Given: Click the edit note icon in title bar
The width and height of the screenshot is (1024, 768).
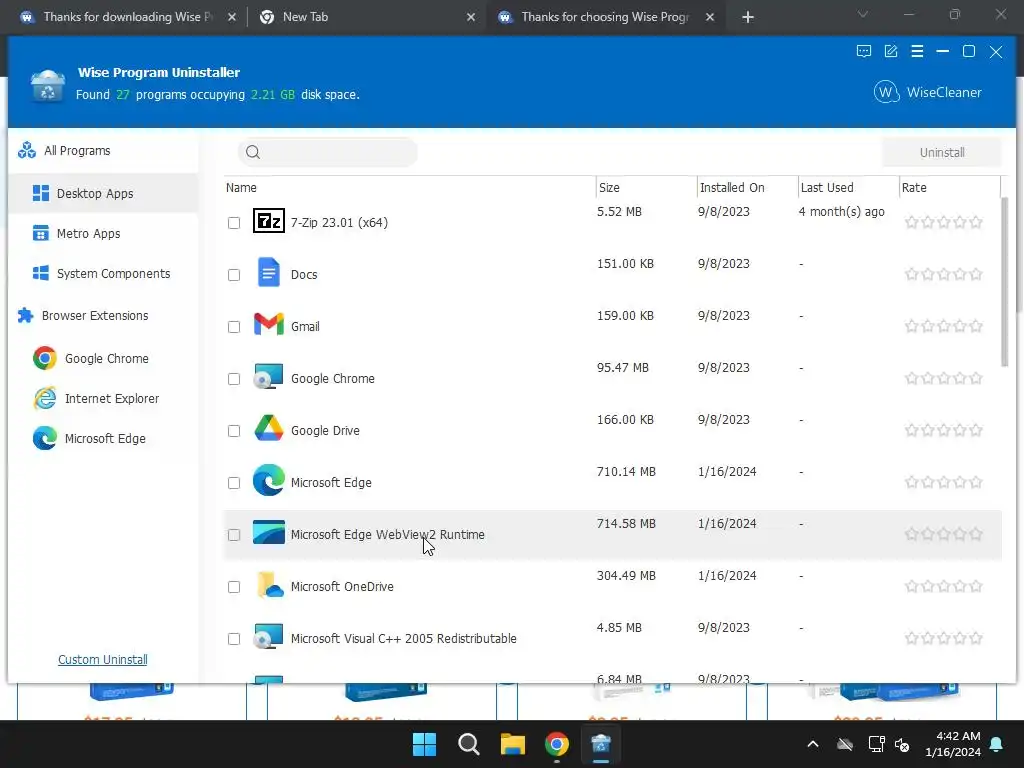Looking at the screenshot, I should click(x=891, y=52).
